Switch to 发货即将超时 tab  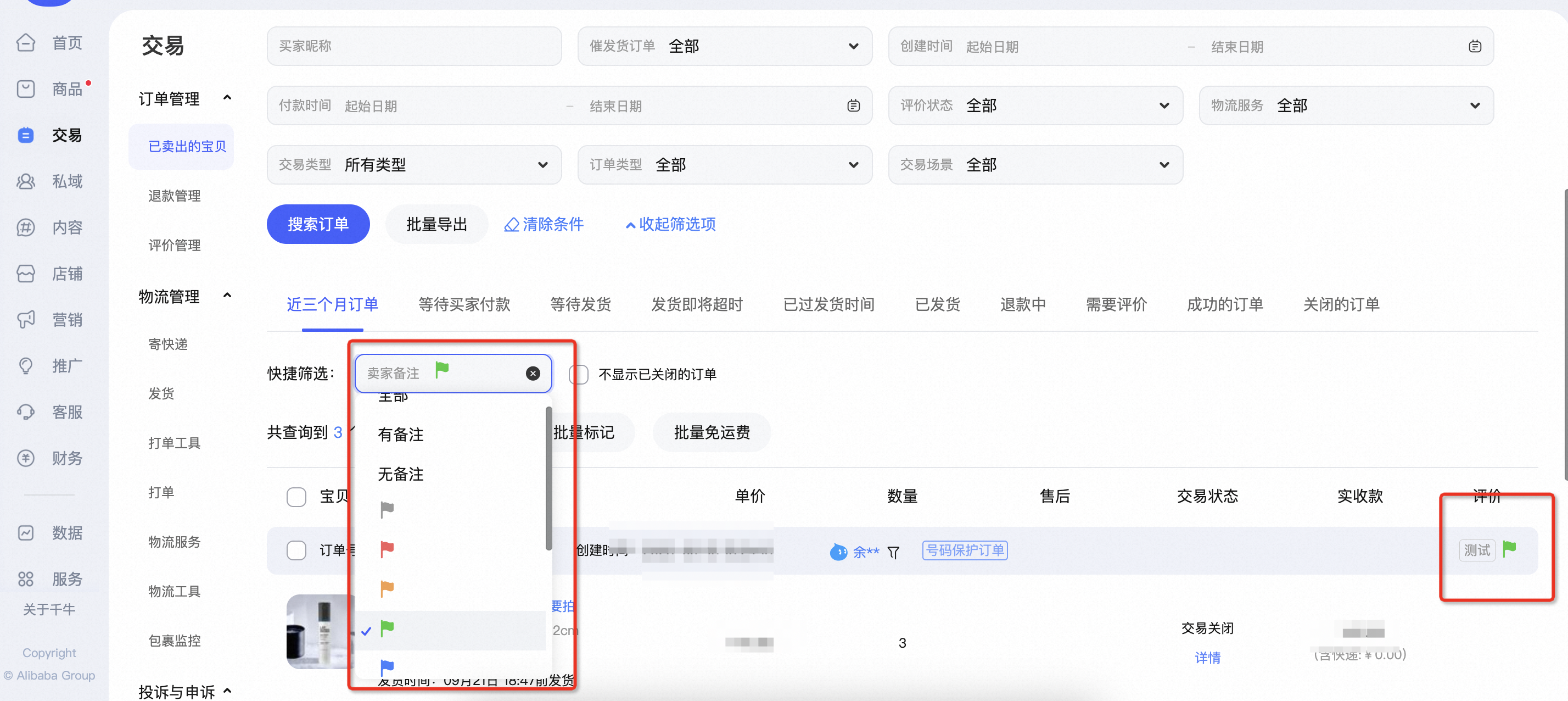(x=697, y=304)
